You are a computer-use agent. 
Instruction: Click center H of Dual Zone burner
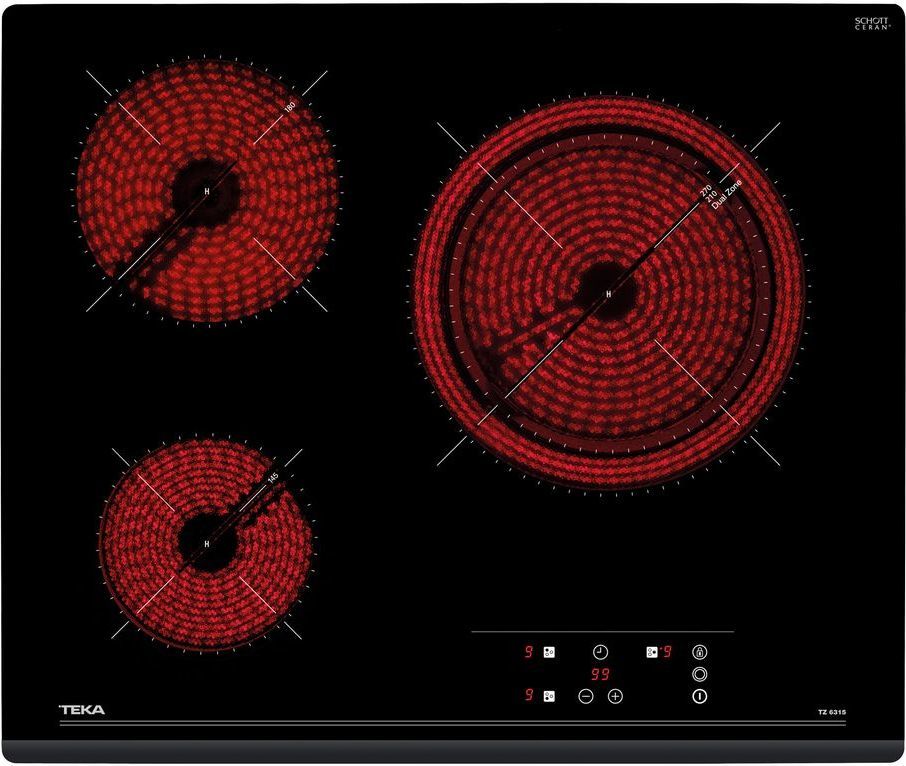coord(608,293)
